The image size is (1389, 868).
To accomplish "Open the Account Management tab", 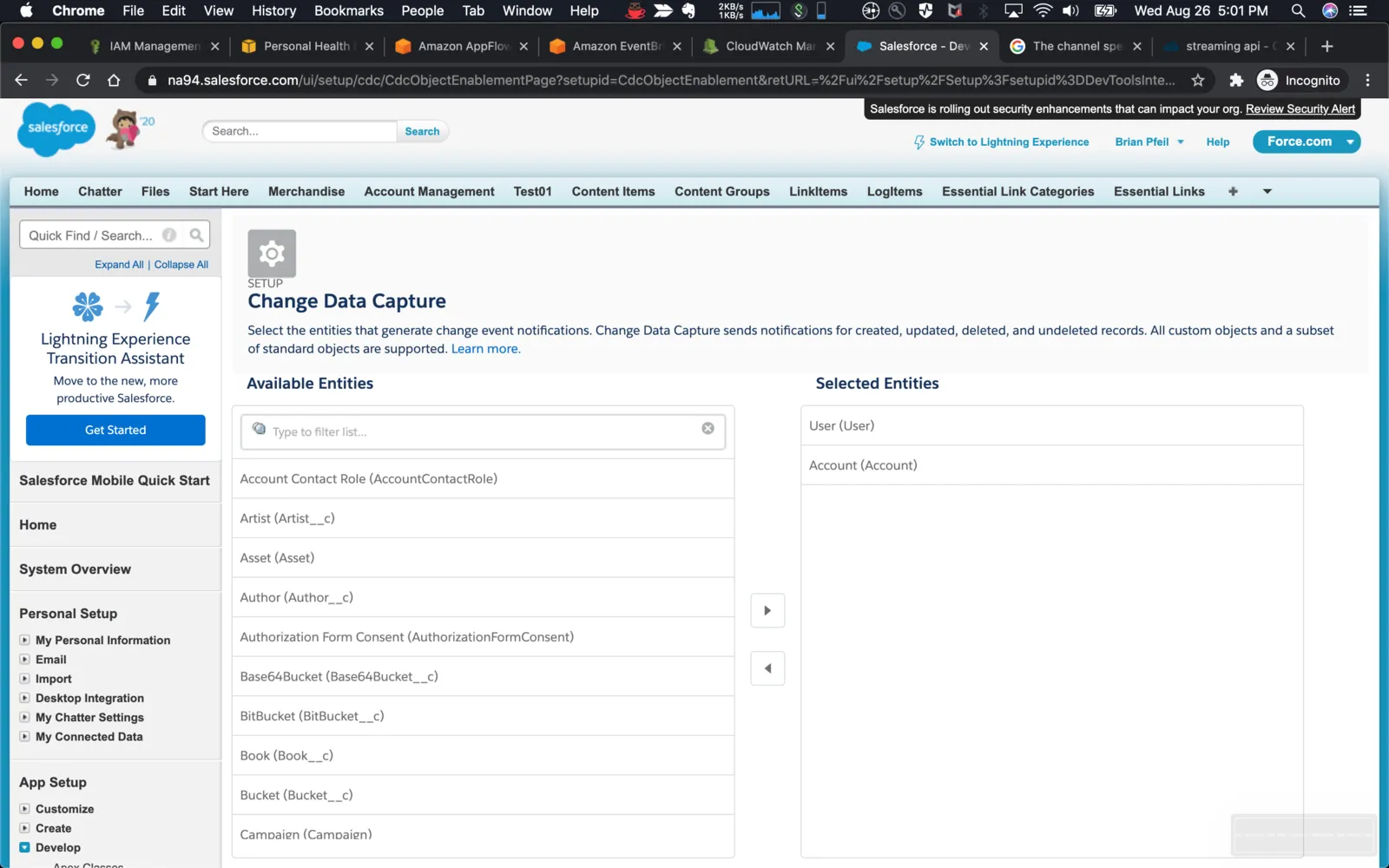I will tap(429, 191).
